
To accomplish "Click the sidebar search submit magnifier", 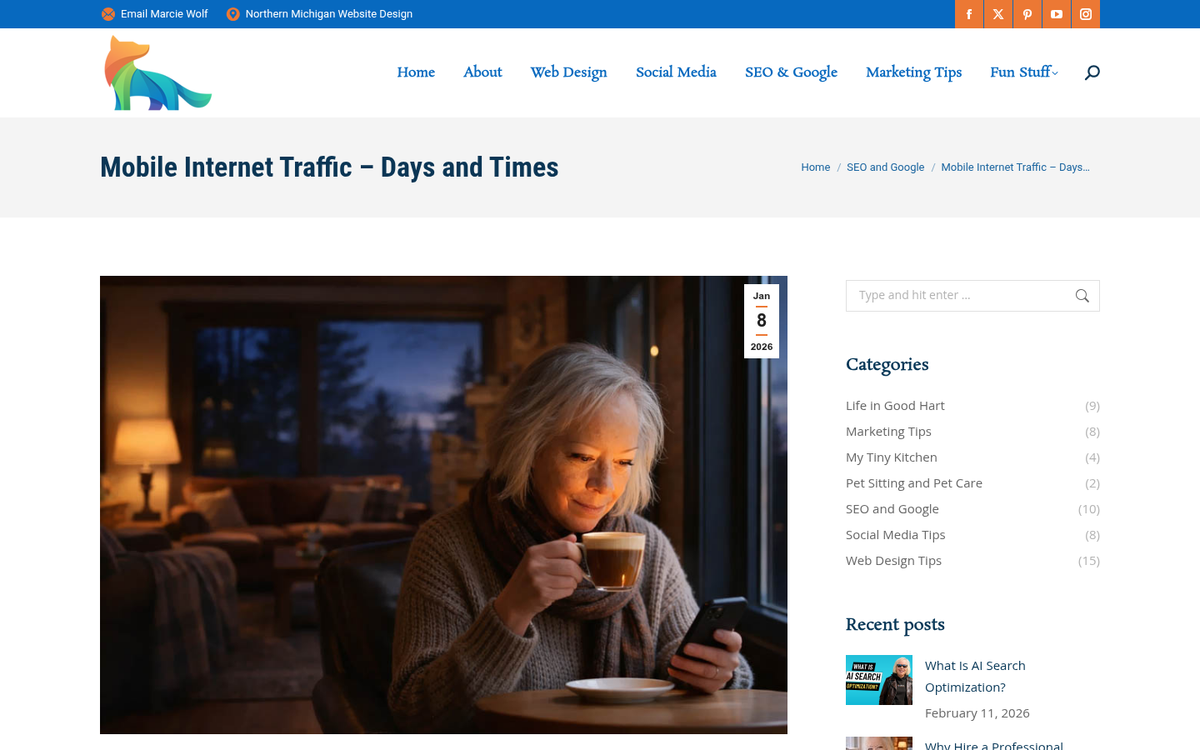I will coord(1082,295).
